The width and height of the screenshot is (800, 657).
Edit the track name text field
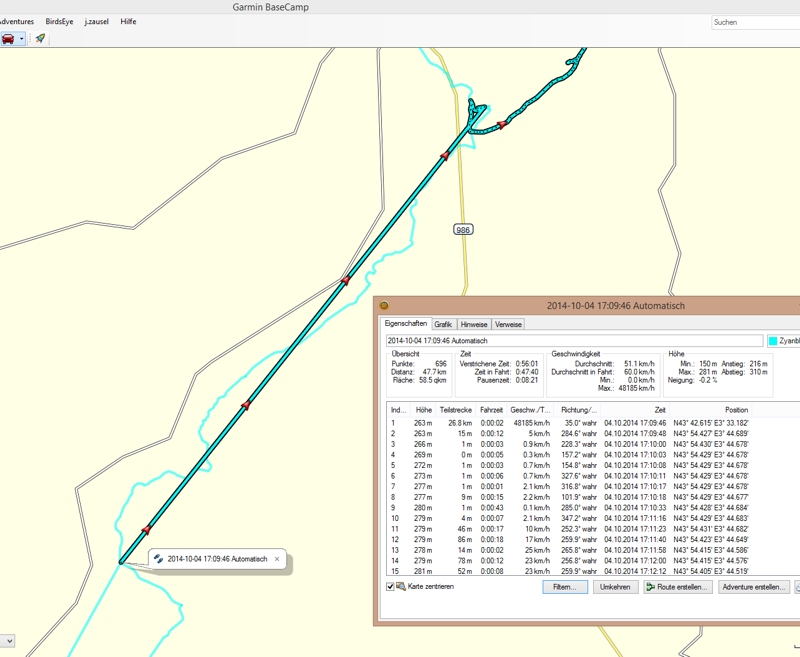pyautogui.click(x=574, y=341)
